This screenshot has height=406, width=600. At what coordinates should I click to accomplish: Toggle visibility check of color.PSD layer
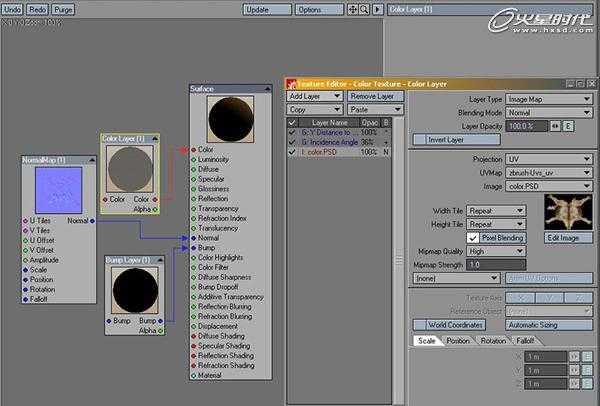pyautogui.click(x=292, y=152)
